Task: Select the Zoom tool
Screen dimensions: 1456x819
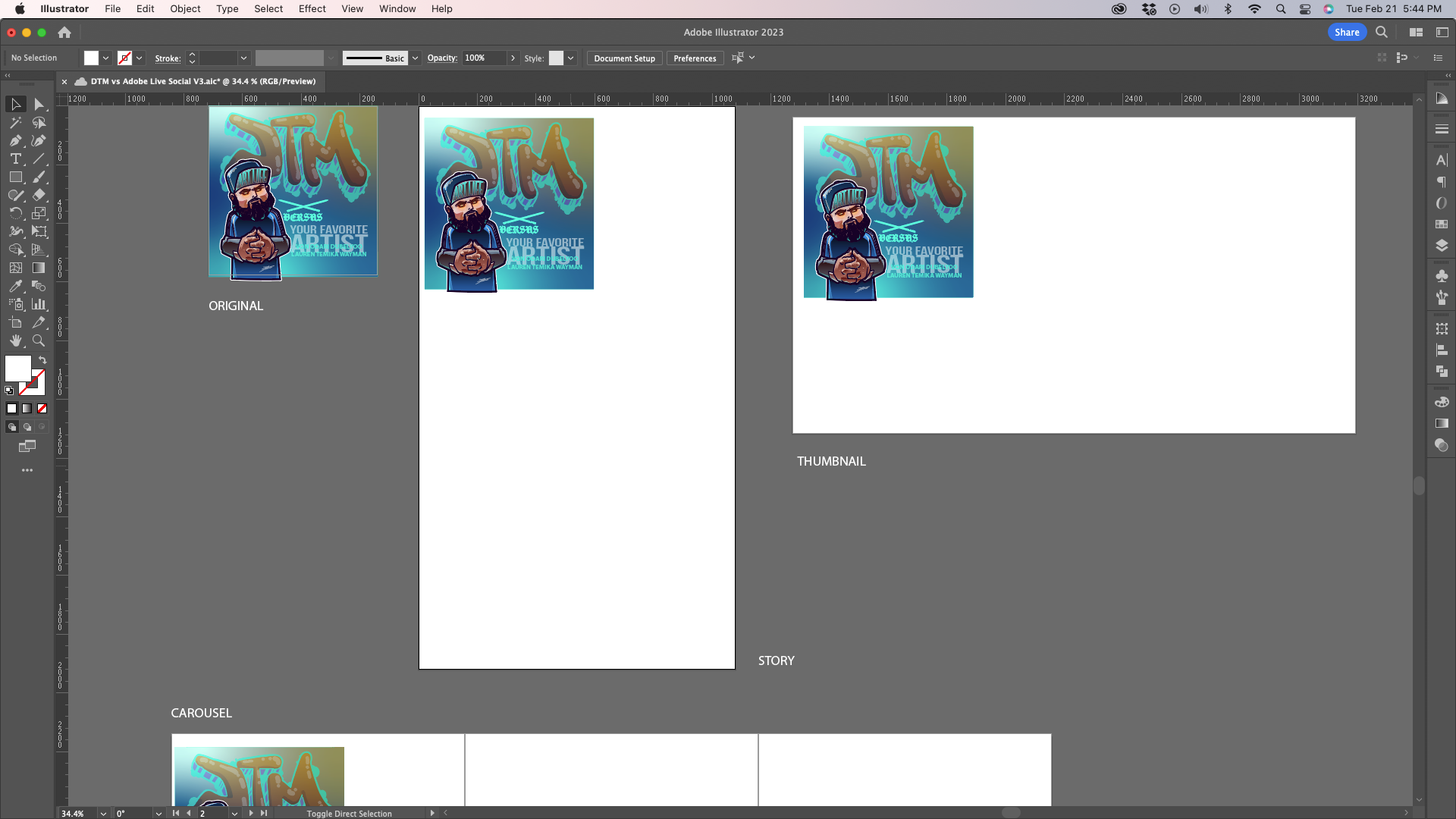Action: [39, 340]
